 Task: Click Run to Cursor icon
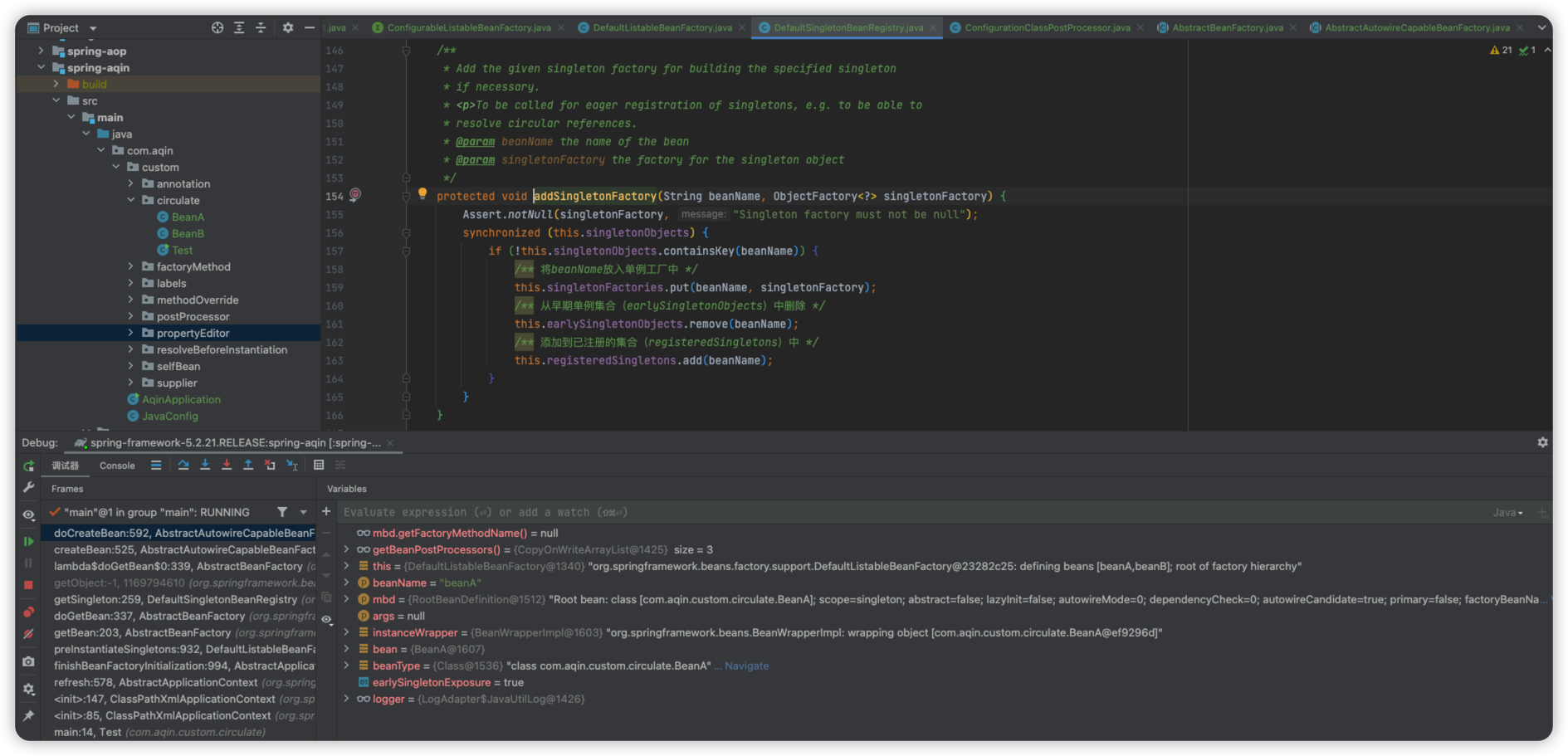[x=291, y=466]
